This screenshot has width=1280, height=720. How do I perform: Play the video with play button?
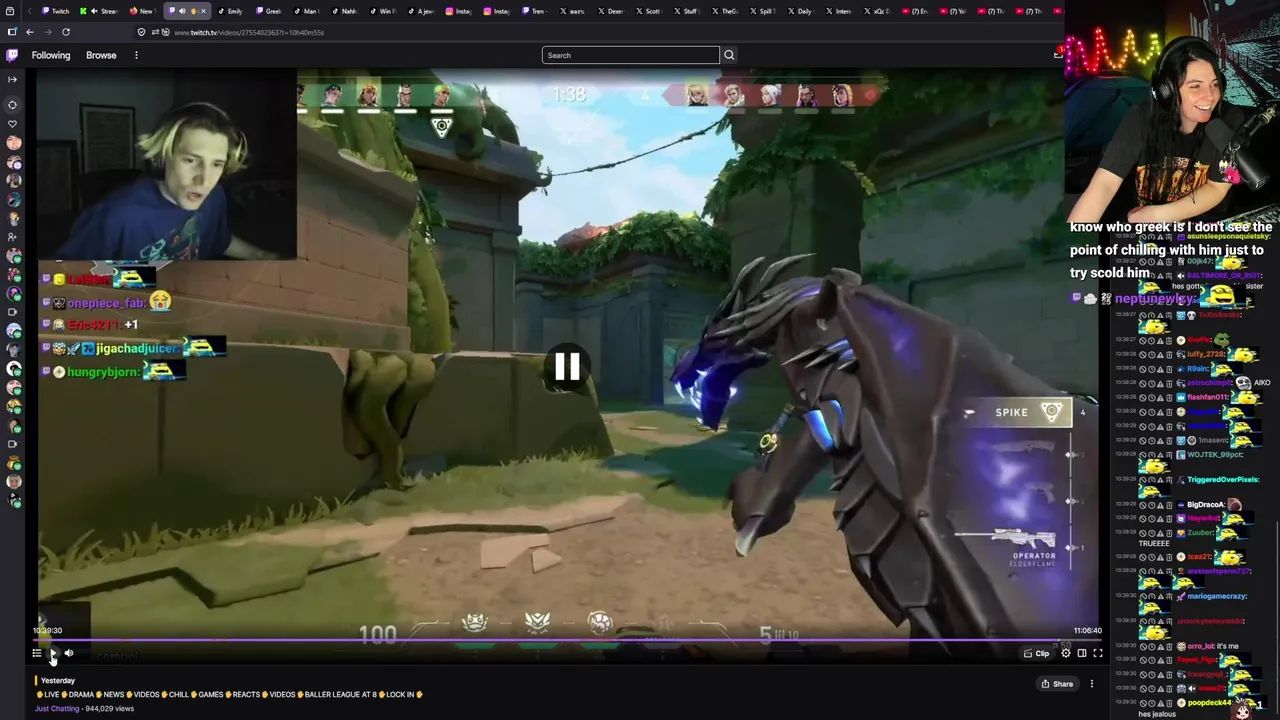[x=53, y=653]
